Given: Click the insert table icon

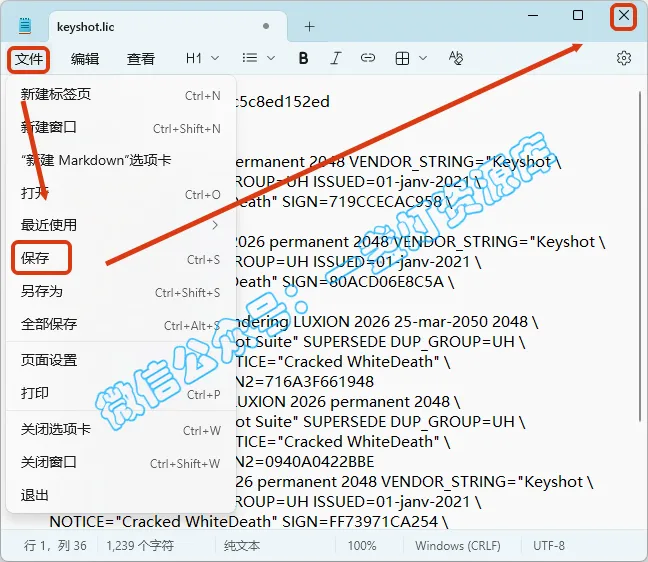Looking at the screenshot, I should [x=402, y=58].
